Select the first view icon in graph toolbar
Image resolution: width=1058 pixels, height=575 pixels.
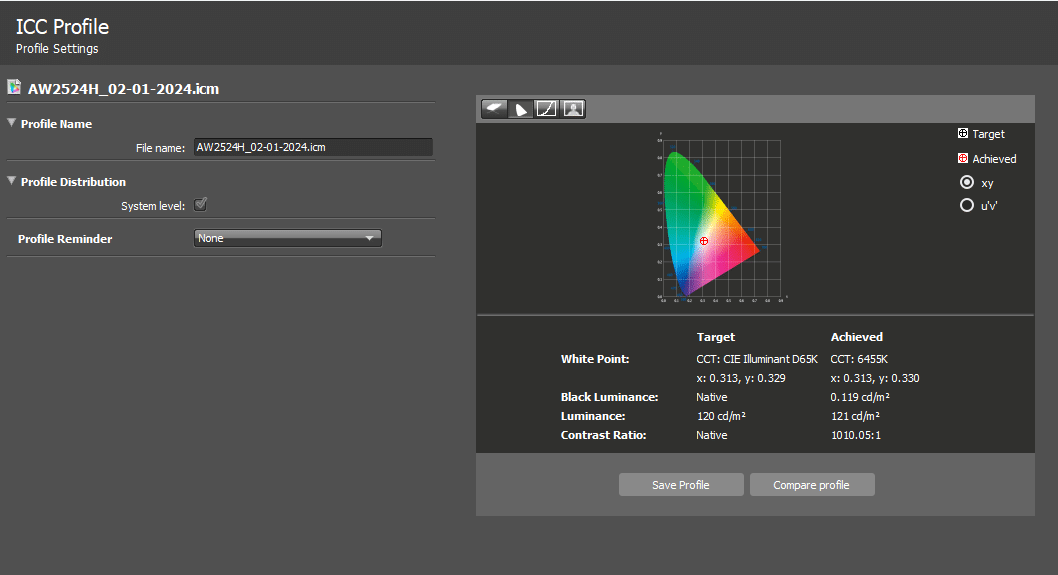[x=494, y=109]
